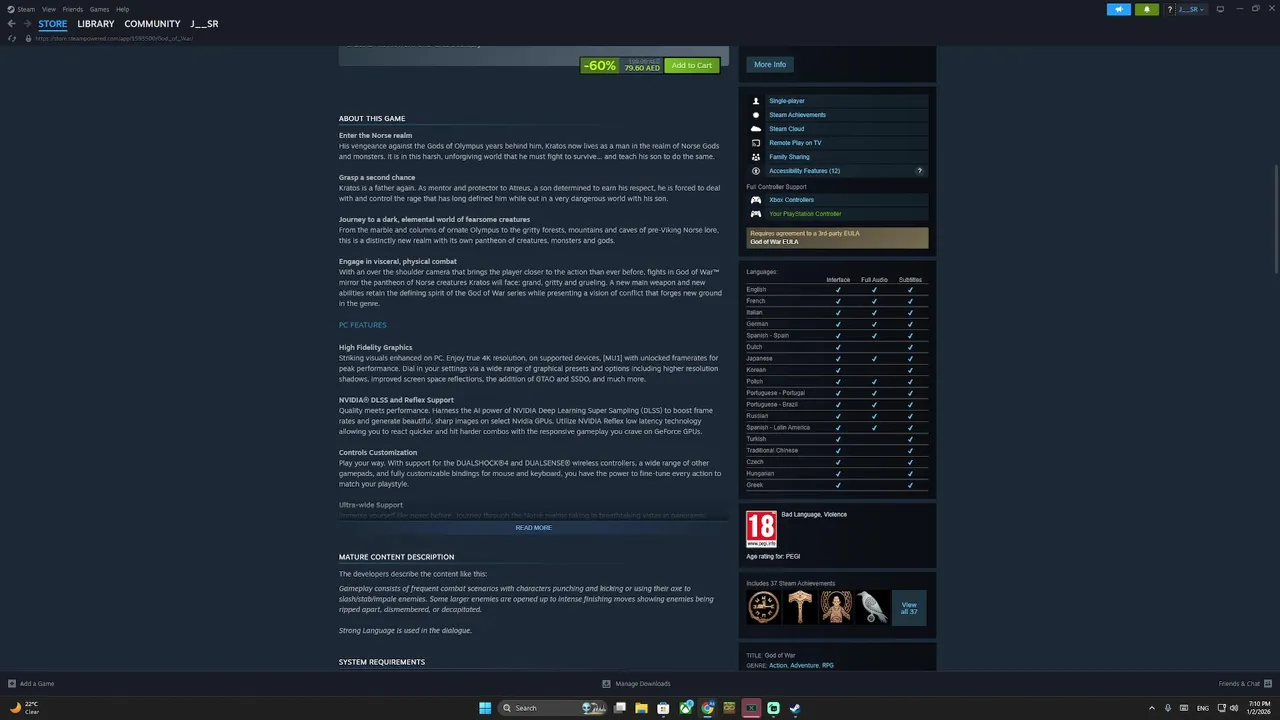Viewport: 1280px width, 720px height.
Task: Click the Add a Game text
Action: tap(37, 684)
